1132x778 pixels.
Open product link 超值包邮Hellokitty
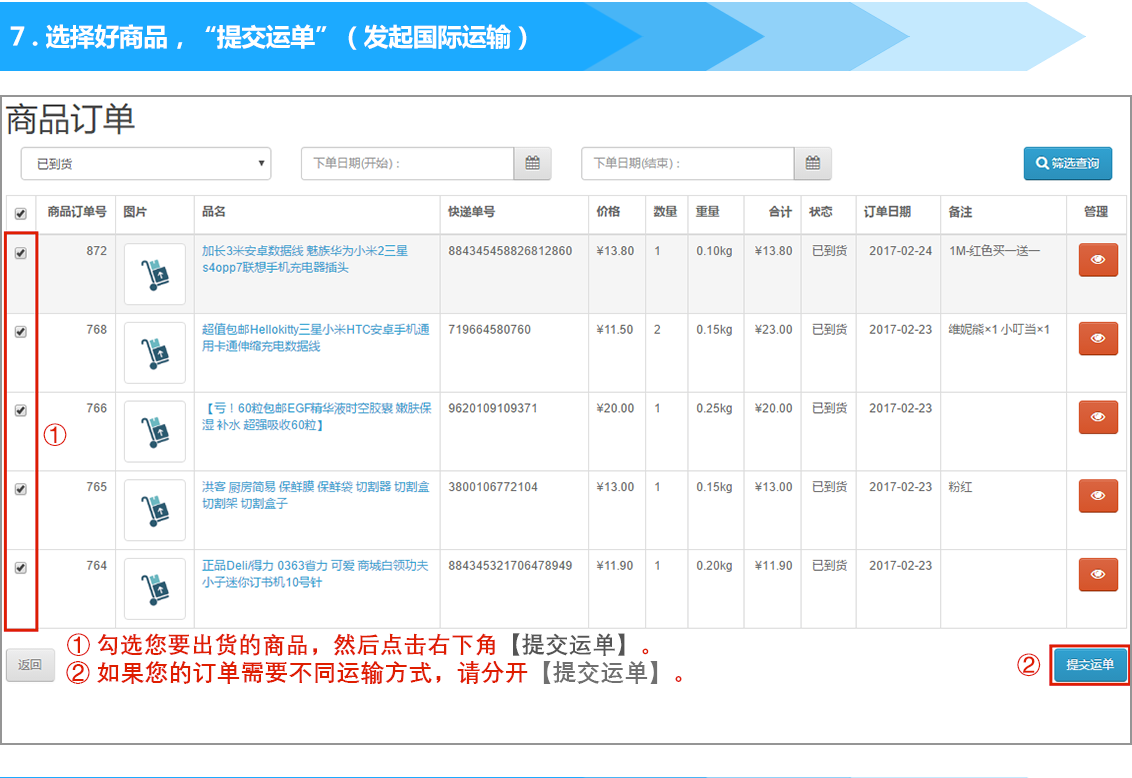[315, 338]
